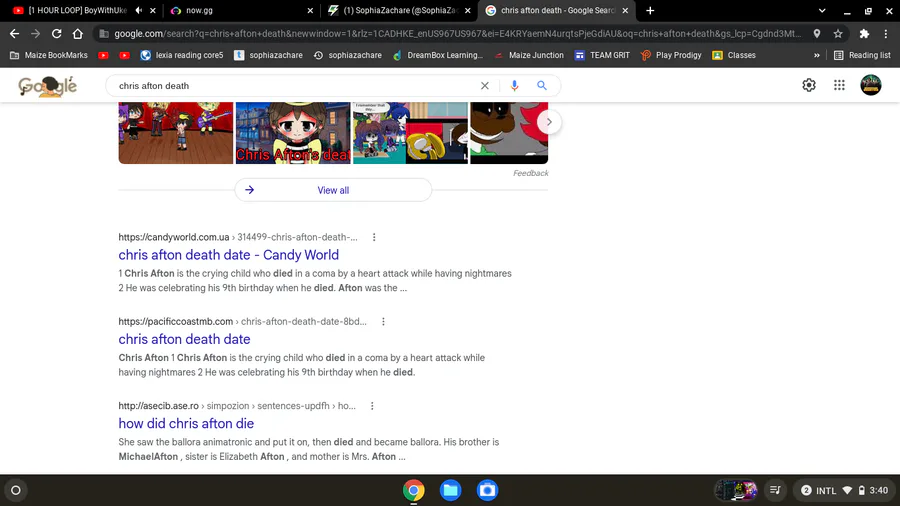This screenshot has height=506, width=900.
Task: Click View all images button
Action: [x=333, y=190]
